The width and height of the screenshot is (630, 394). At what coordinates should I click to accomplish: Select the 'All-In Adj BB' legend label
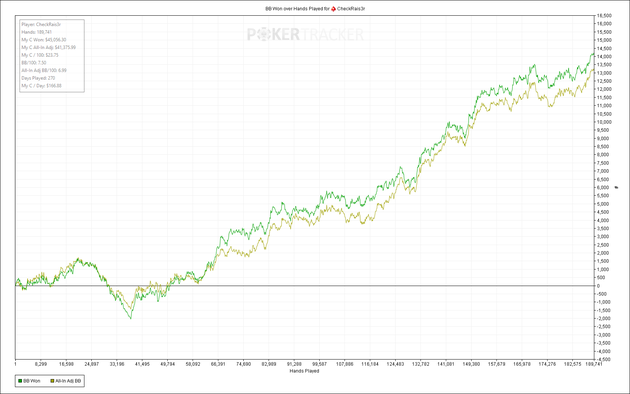[x=68, y=381]
